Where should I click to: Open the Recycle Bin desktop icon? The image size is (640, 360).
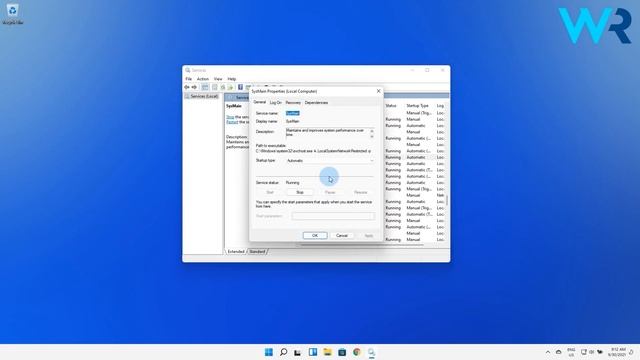point(13,13)
